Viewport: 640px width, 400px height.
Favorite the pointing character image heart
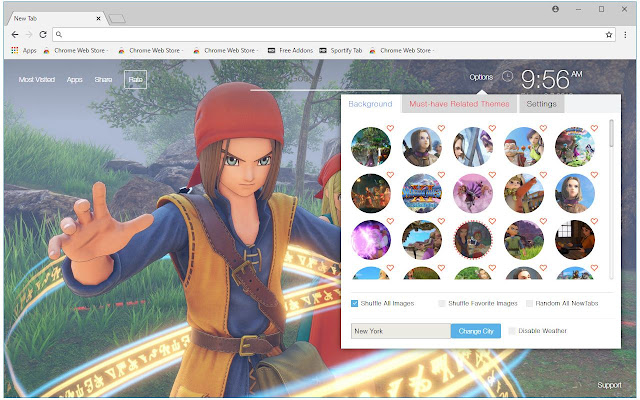(x=543, y=175)
